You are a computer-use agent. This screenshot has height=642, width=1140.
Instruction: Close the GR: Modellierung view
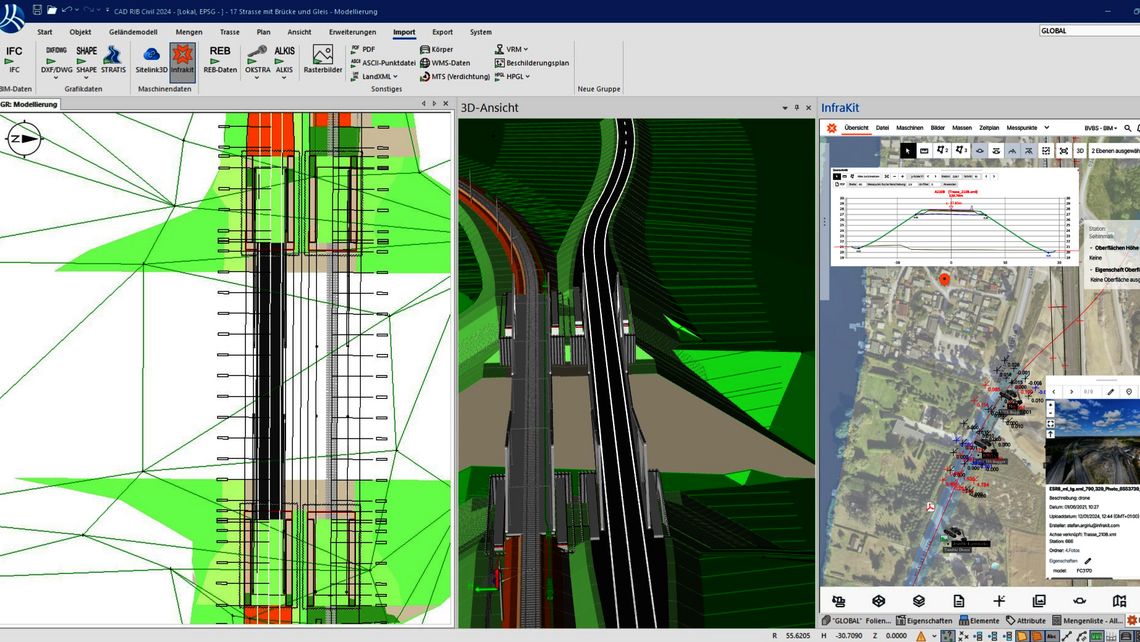coord(446,104)
